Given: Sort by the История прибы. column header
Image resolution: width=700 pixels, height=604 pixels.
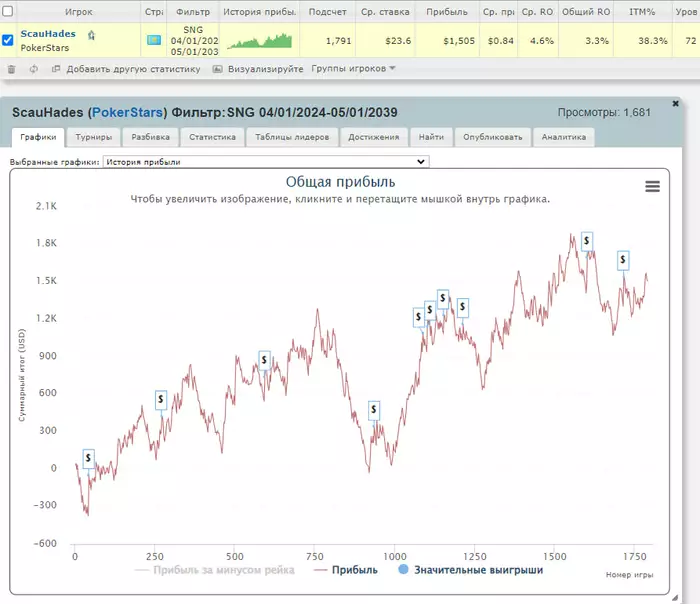Looking at the screenshot, I should pyautogui.click(x=259, y=12).
